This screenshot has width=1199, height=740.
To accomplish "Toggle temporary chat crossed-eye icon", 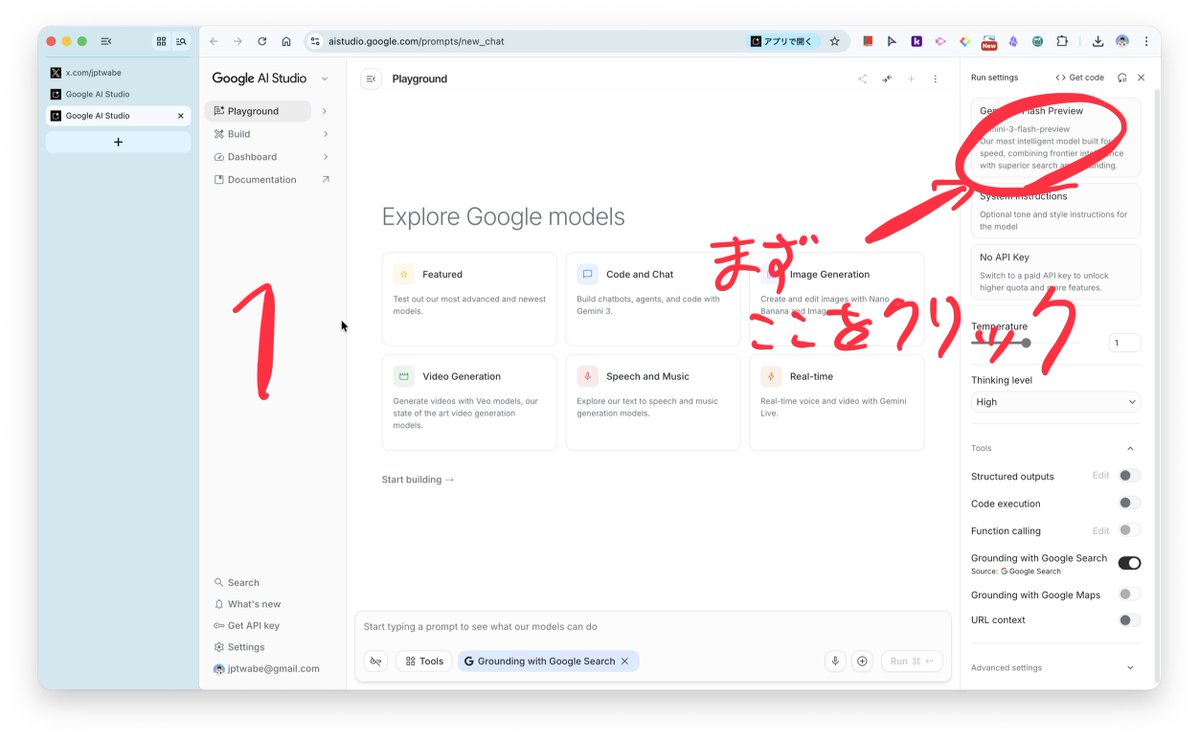I will [x=375, y=661].
